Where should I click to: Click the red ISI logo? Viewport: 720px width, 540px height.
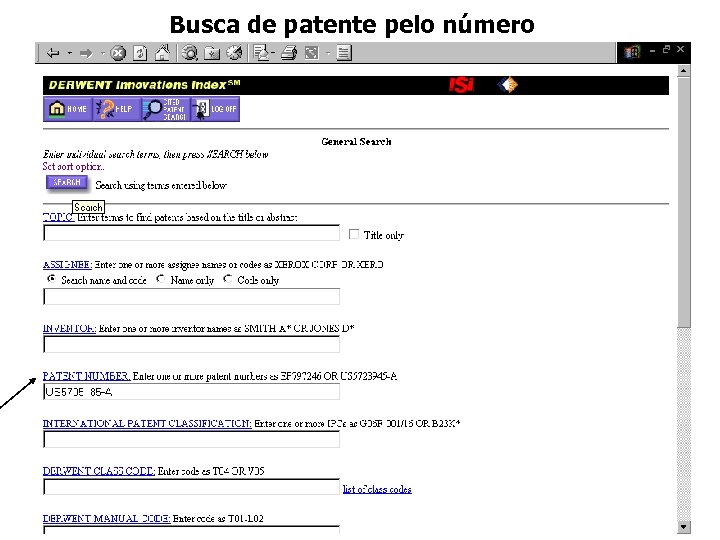tap(461, 85)
